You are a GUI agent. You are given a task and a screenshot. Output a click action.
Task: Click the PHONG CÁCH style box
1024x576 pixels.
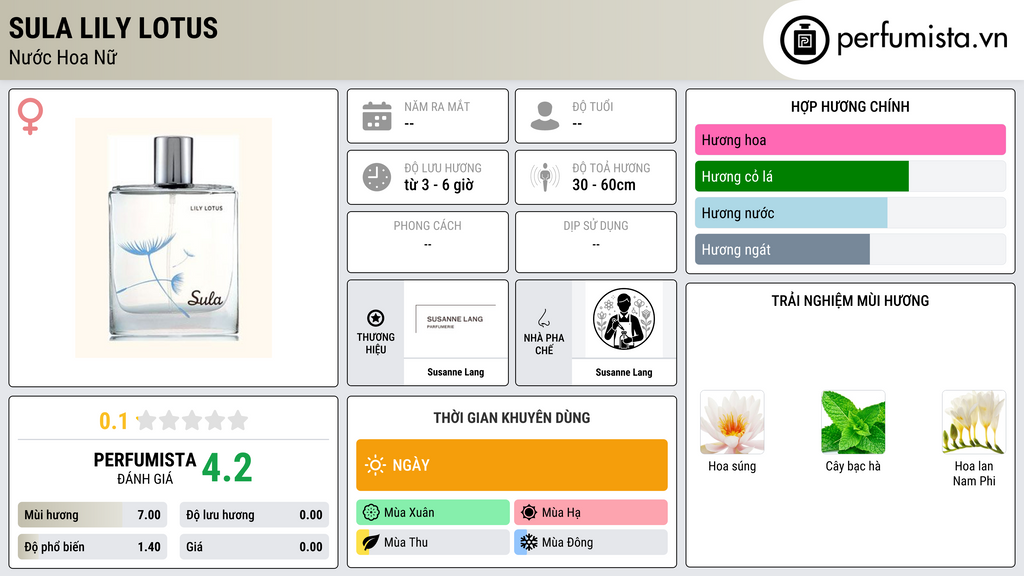(x=428, y=242)
